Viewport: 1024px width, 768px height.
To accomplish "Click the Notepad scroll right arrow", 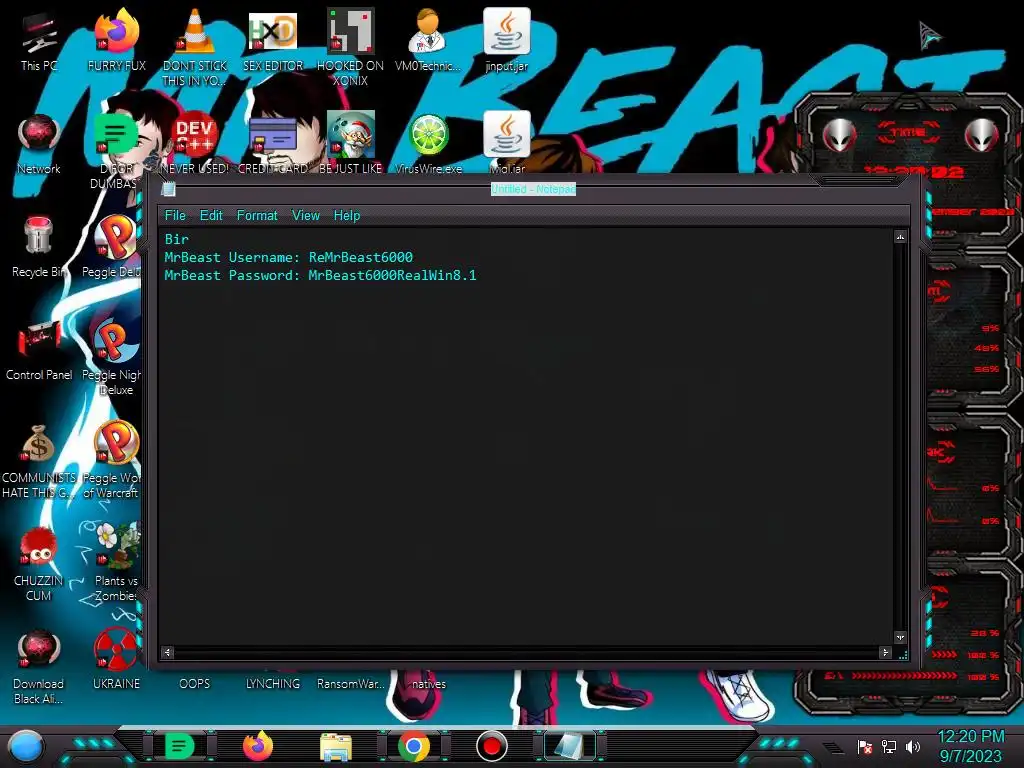I will pos(886,652).
